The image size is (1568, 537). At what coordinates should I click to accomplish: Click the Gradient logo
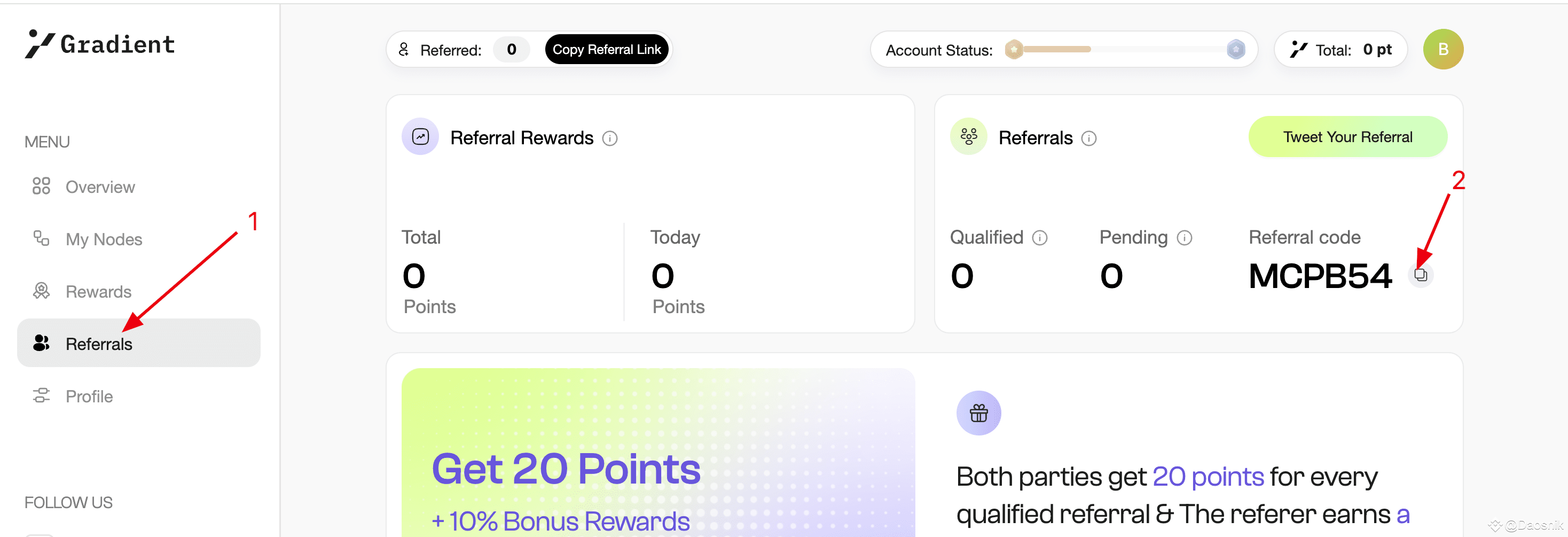(x=100, y=44)
